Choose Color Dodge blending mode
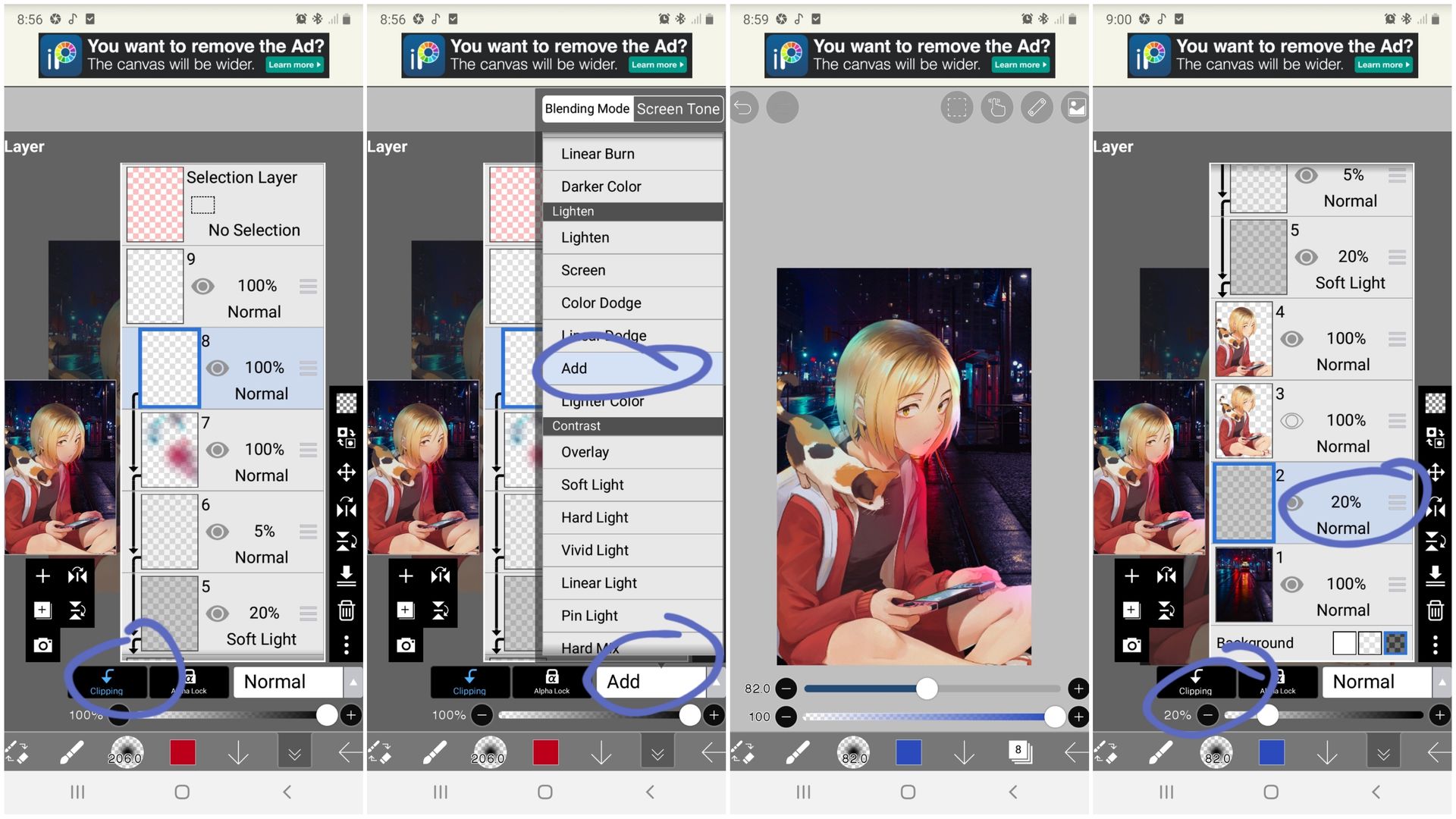Viewport: 1456px width, 819px height. point(632,303)
